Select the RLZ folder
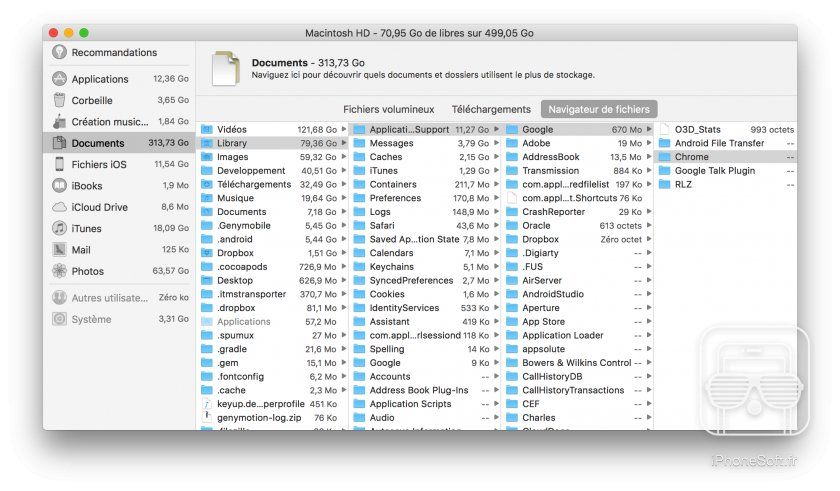840x491 pixels. point(726,184)
